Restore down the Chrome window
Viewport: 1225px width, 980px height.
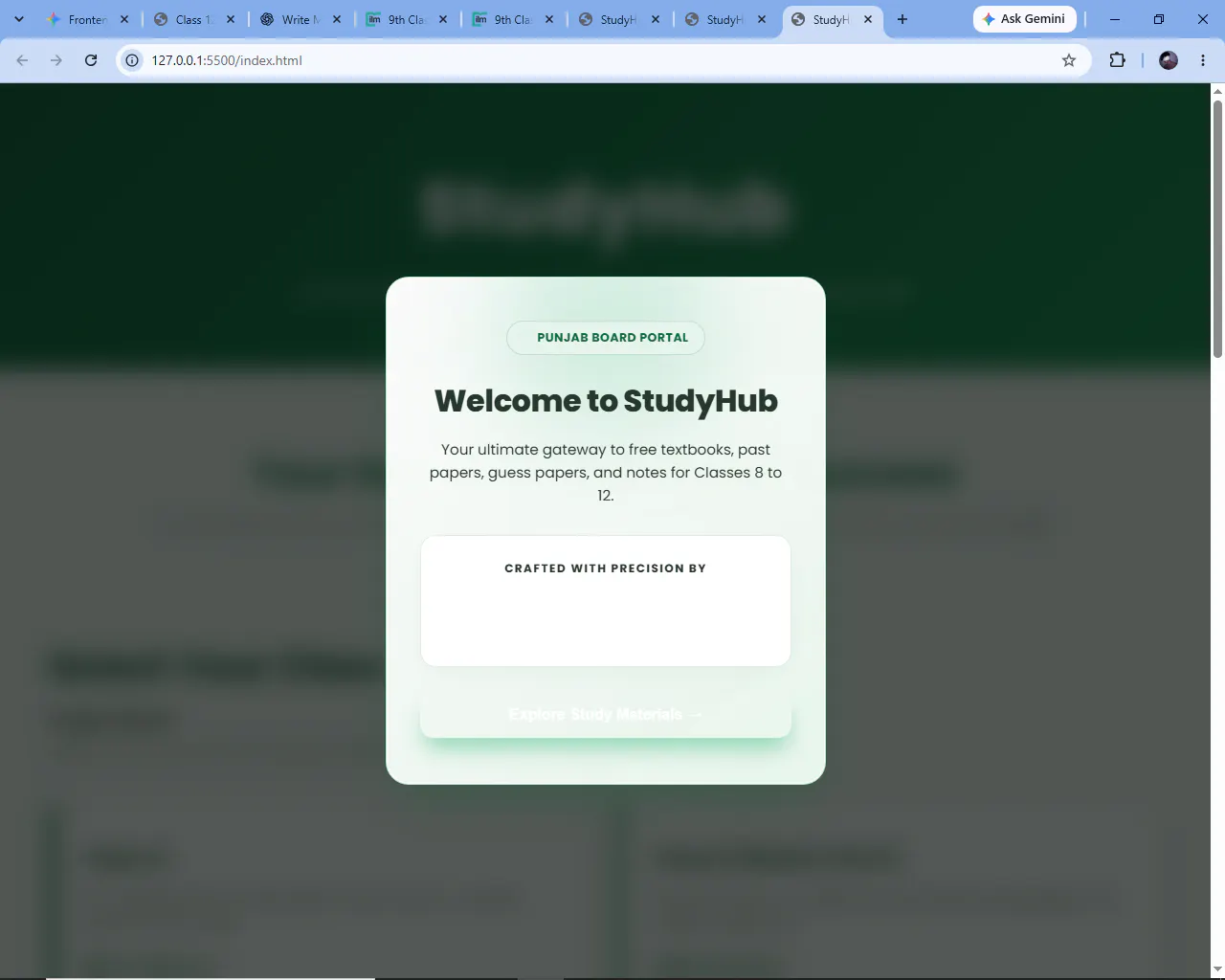1159,19
